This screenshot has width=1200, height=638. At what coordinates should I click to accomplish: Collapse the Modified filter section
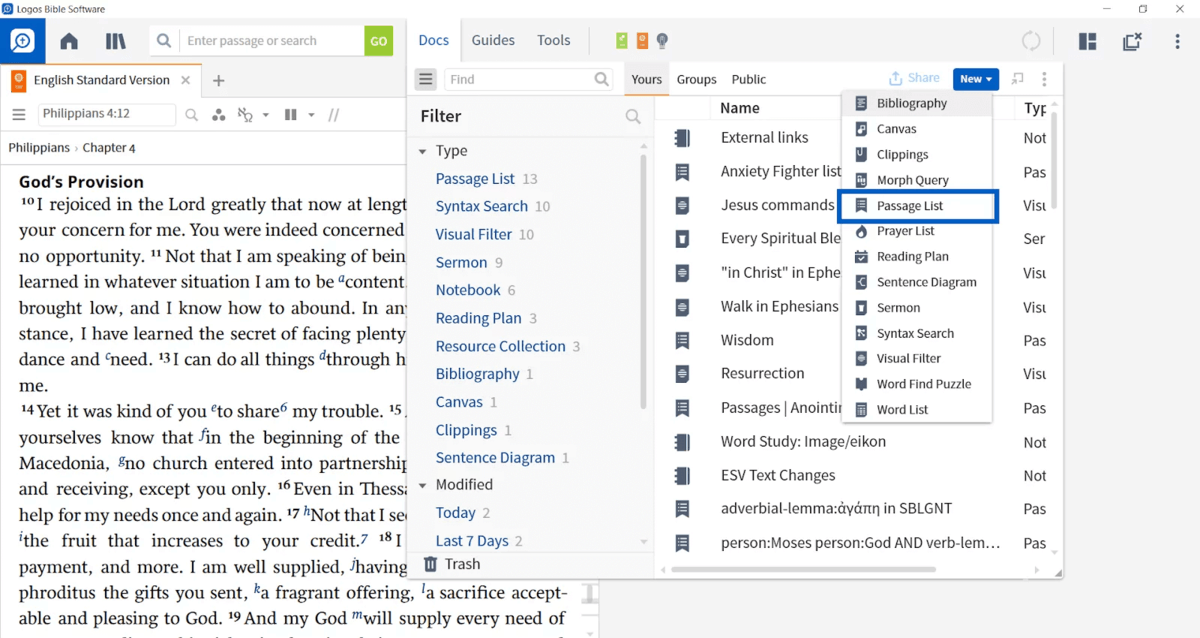point(423,485)
